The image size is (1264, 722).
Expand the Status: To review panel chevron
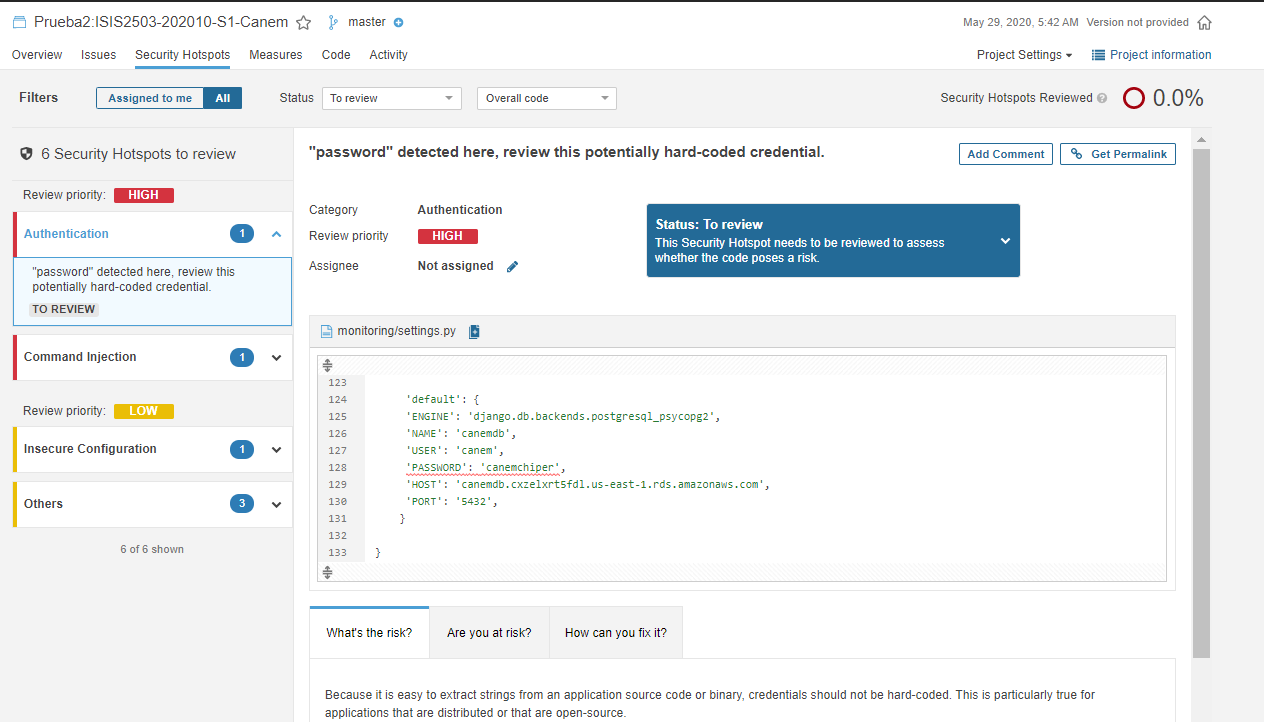(x=1005, y=241)
